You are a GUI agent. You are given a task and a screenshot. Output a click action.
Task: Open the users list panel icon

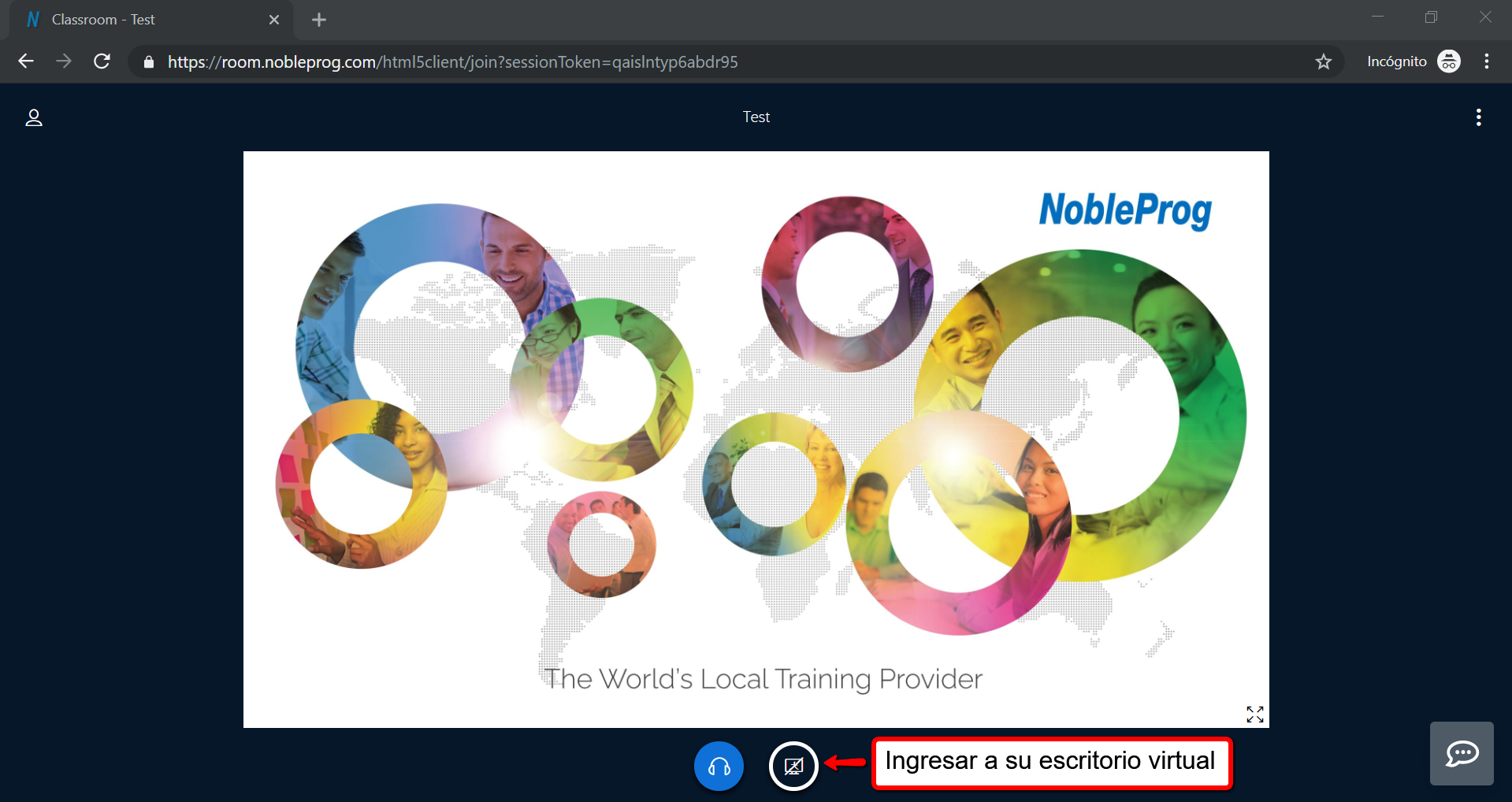(34, 118)
